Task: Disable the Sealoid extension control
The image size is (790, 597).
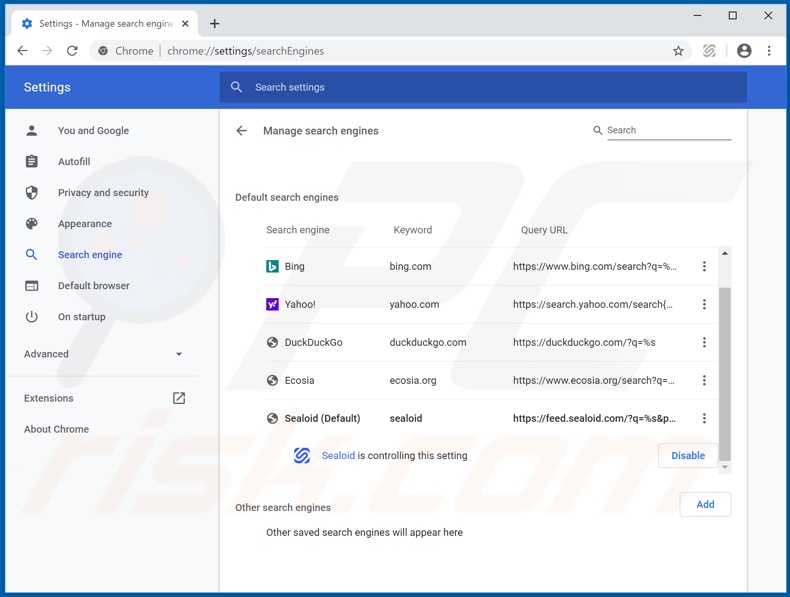Action: pyautogui.click(x=687, y=456)
